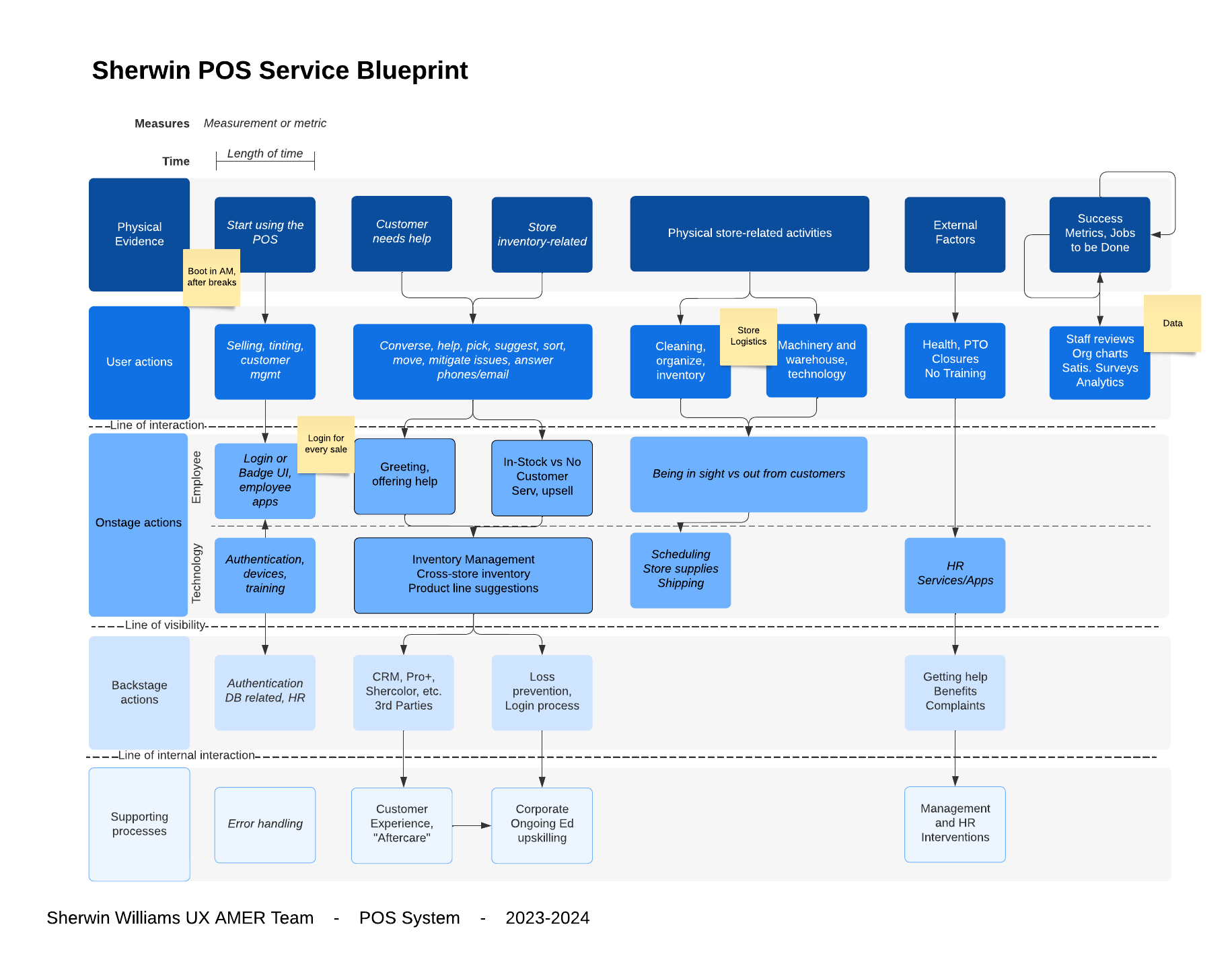
Task: Select the In-Stock vs No Customer Serv box
Action: (542, 478)
